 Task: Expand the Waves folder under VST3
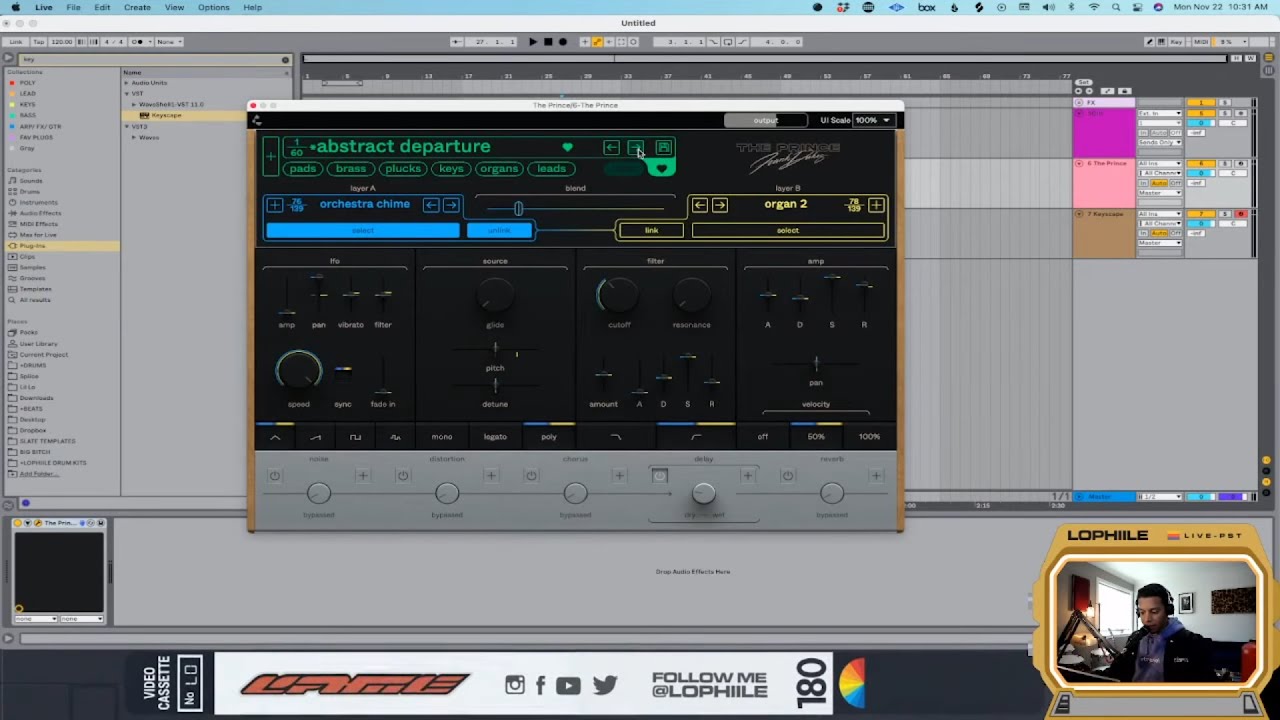pyautogui.click(x=133, y=137)
